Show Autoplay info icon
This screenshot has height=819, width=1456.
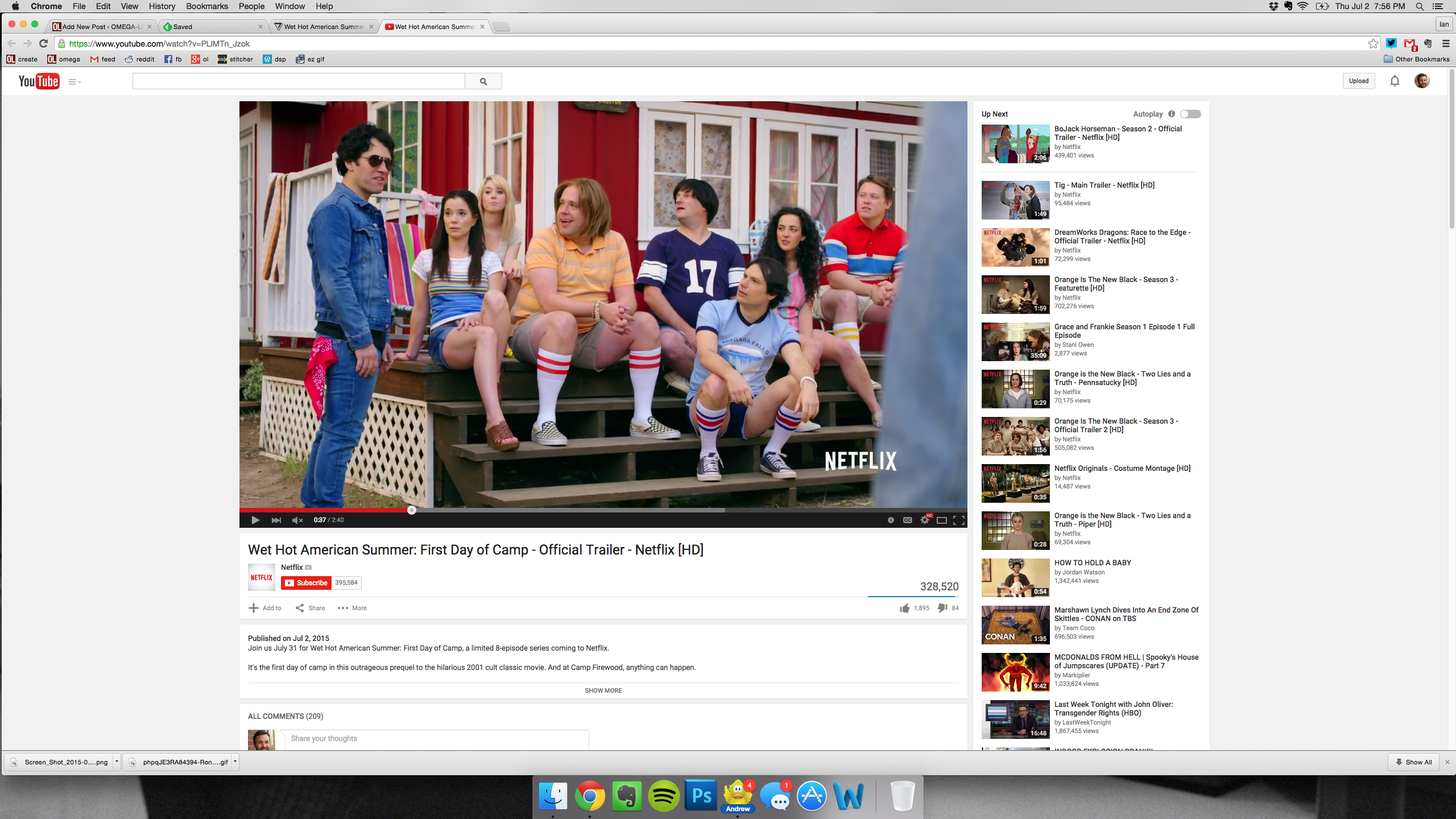click(x=1172, y=114)
